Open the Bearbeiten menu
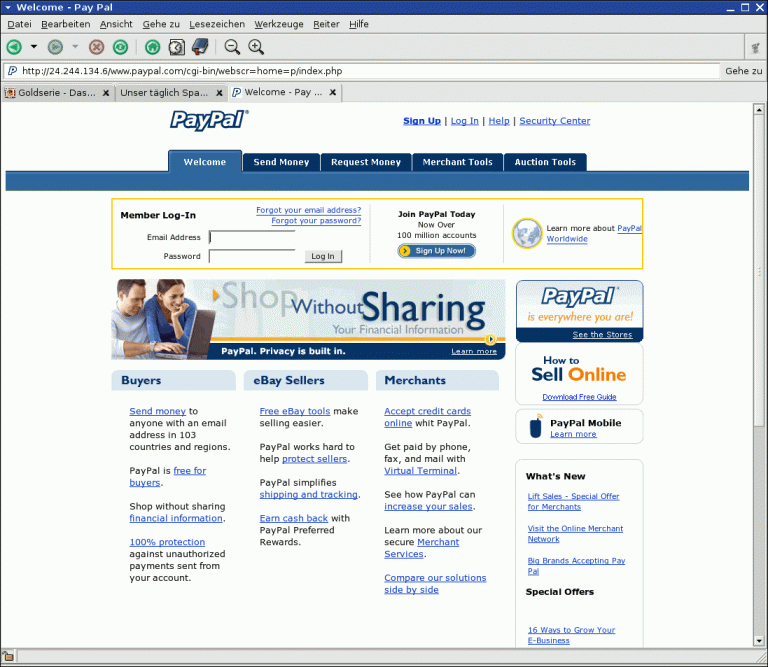This screenshot has height=667, width=768. [x=66, y=24]
